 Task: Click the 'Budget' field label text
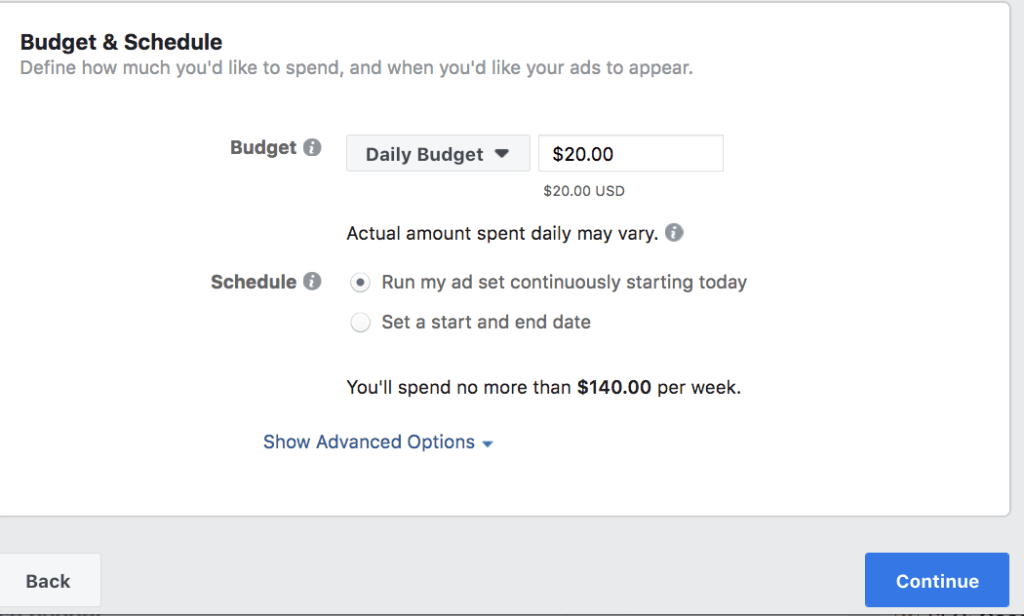(263, 148)
